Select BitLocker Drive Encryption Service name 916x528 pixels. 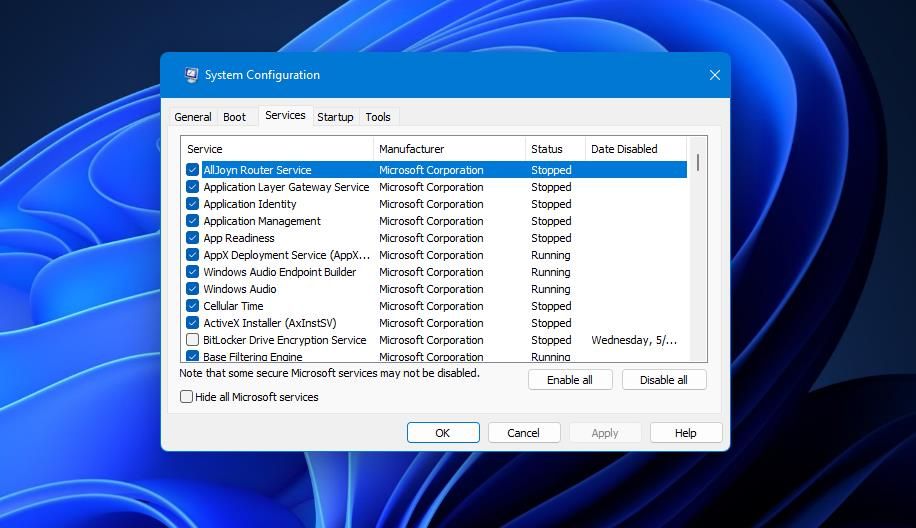pos(284,339)
